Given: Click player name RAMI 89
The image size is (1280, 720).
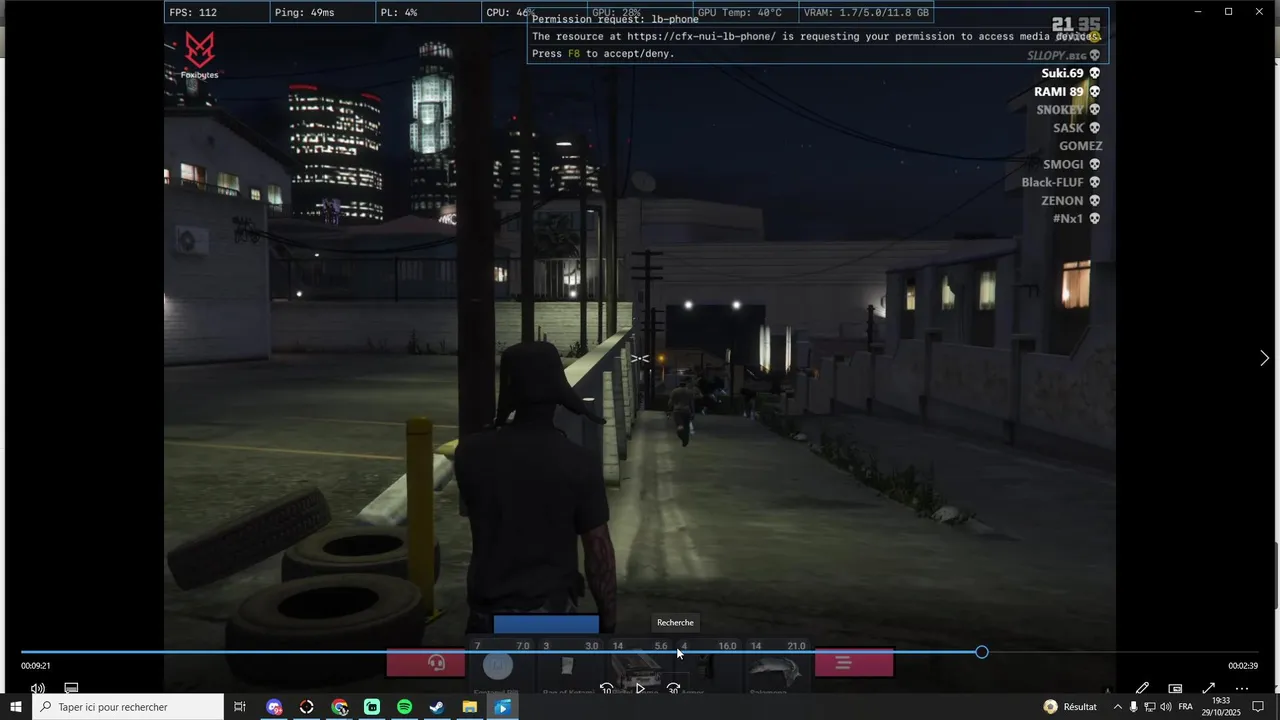Looking at the screenshot, I should [1059, 92].
